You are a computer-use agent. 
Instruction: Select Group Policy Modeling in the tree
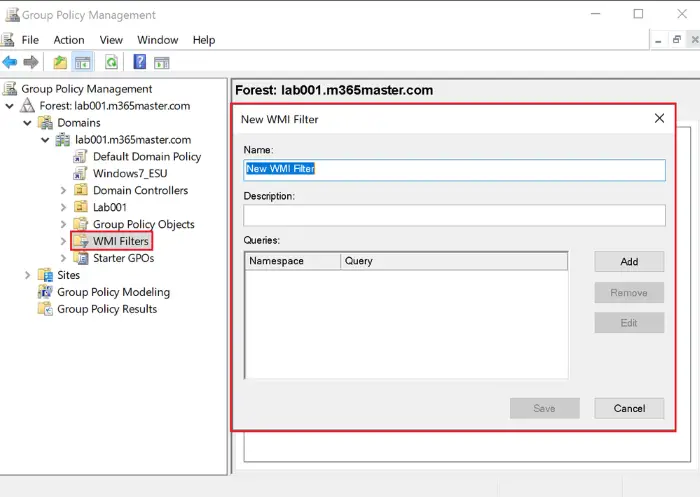(113, 292)
